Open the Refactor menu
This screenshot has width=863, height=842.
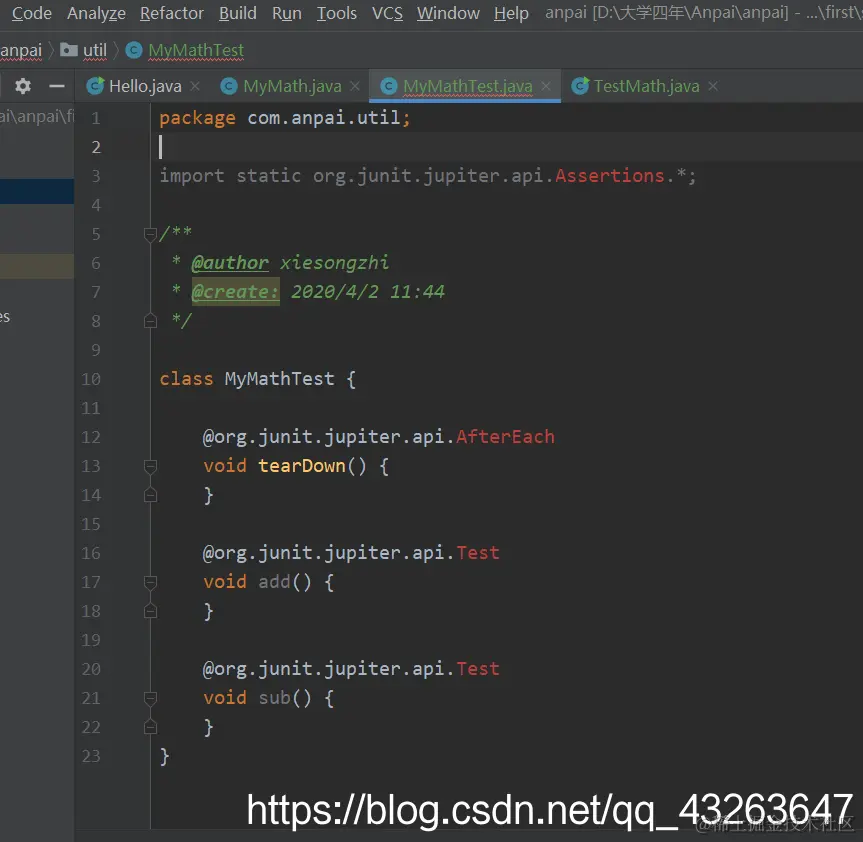click(172, 13)
